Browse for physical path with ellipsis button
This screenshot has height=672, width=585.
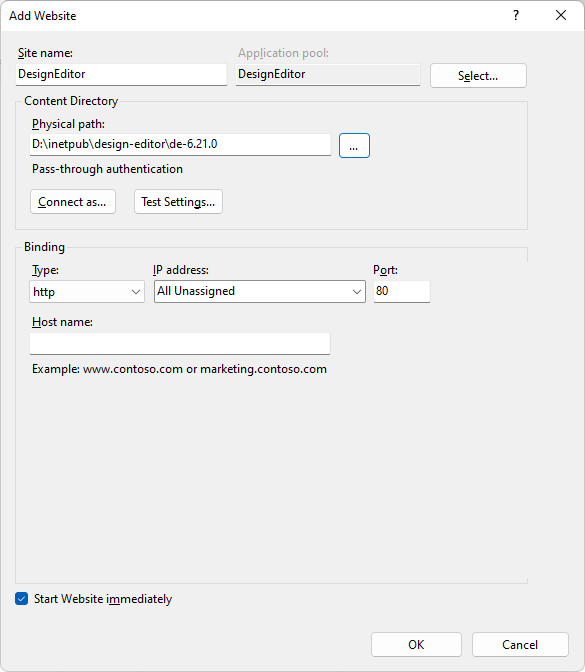tap(354, 146)
